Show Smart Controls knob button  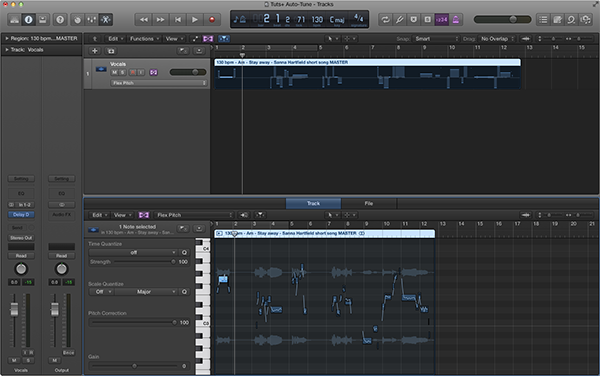tap(77, 20)
